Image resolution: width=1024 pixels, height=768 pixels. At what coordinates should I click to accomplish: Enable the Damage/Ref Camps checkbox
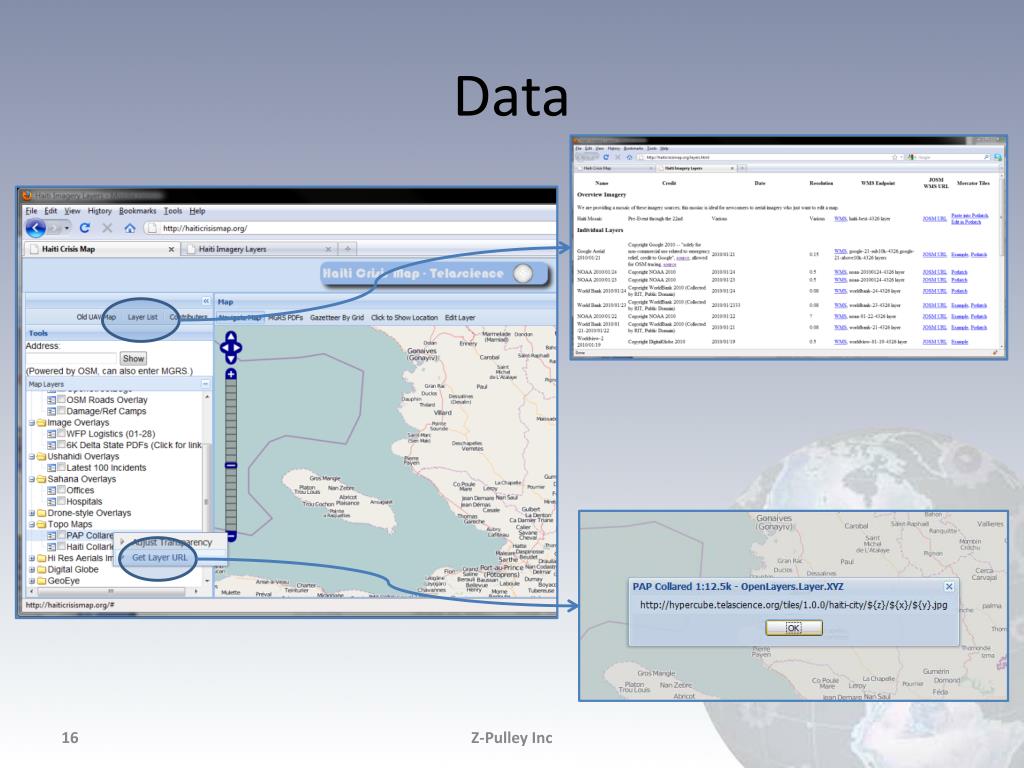(x=61, y=411)
